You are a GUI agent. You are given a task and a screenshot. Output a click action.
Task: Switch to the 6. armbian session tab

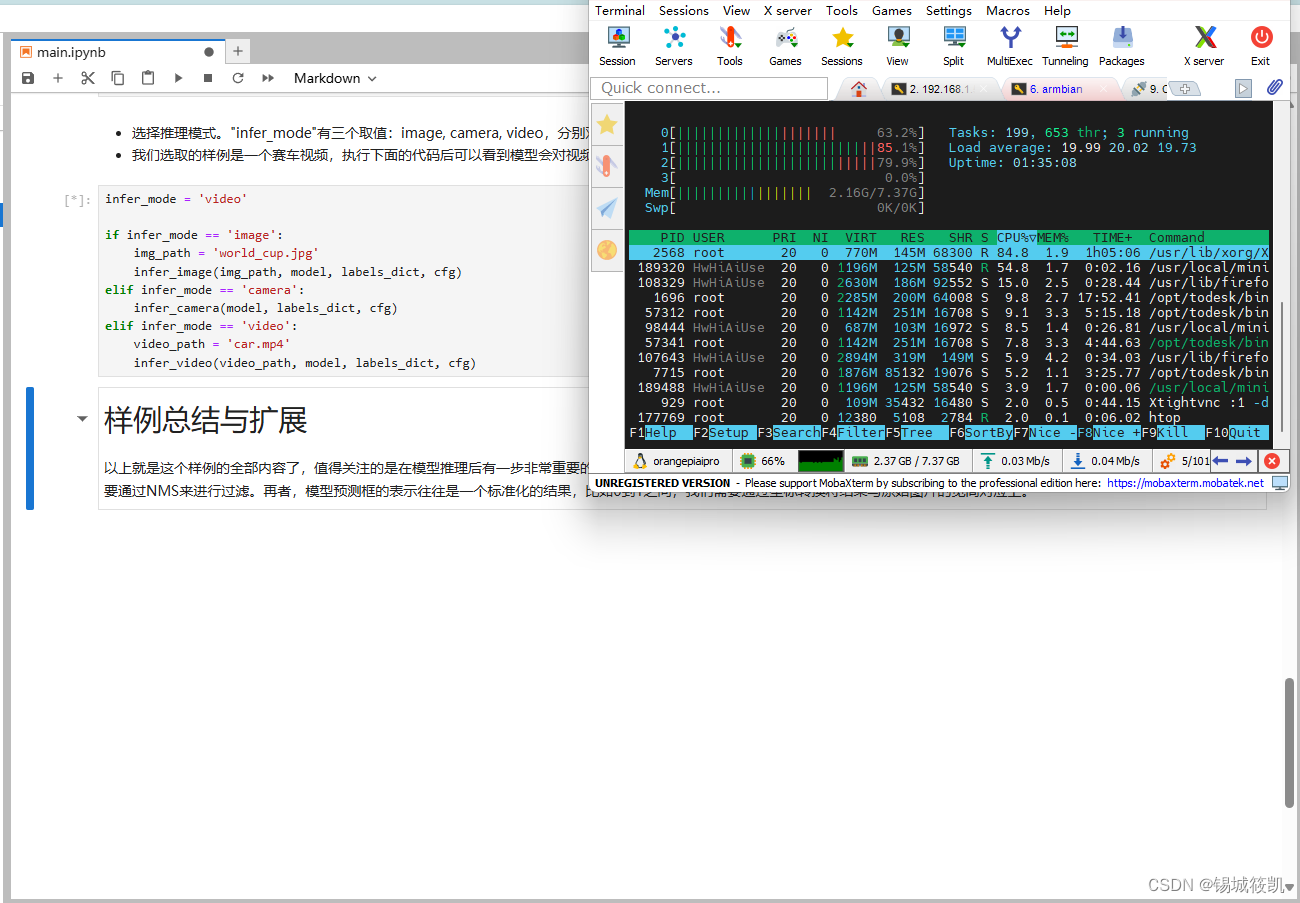[1058, 89]
